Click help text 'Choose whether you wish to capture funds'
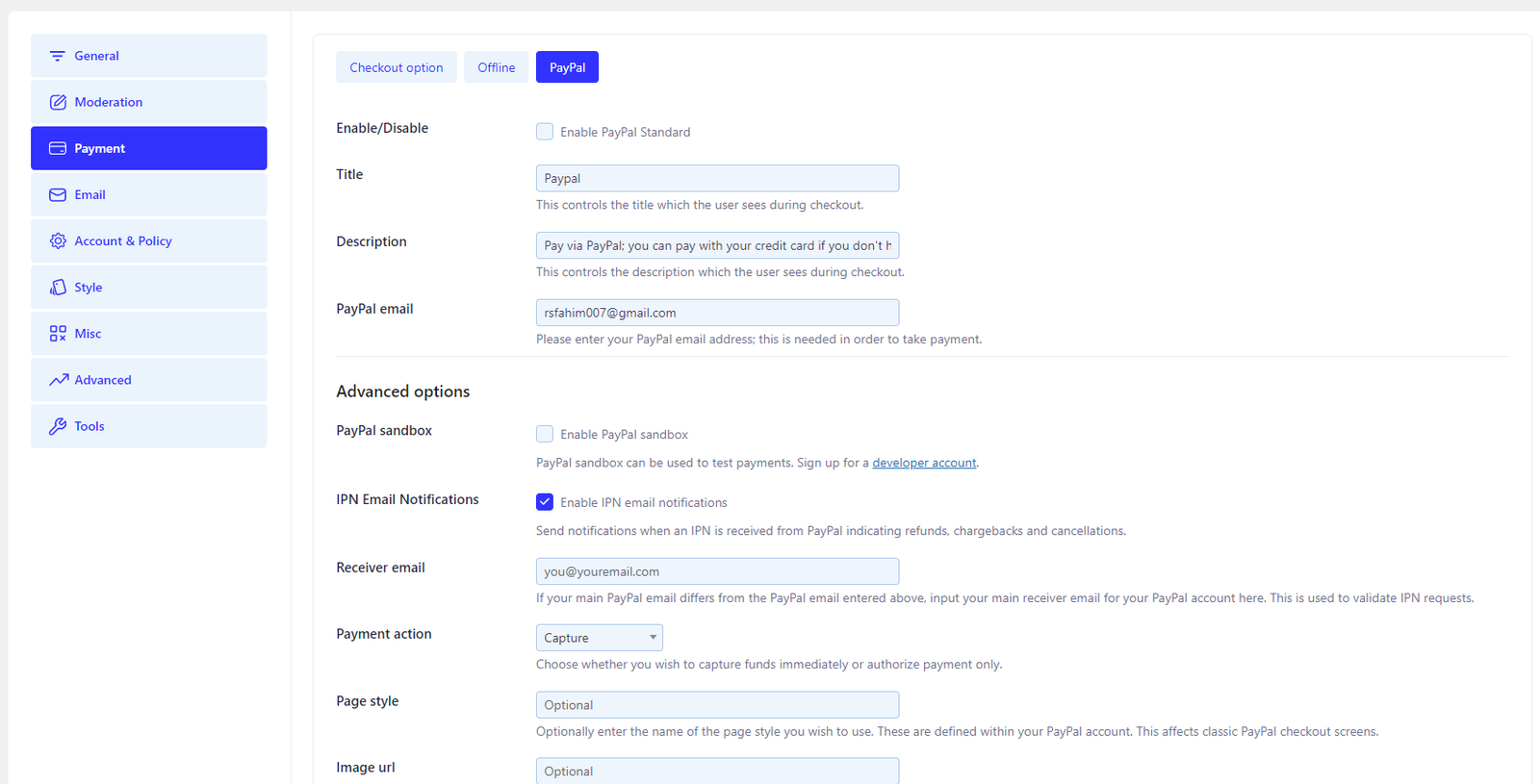Screen dimensions: 1540x784 click(x=769, y=665)
